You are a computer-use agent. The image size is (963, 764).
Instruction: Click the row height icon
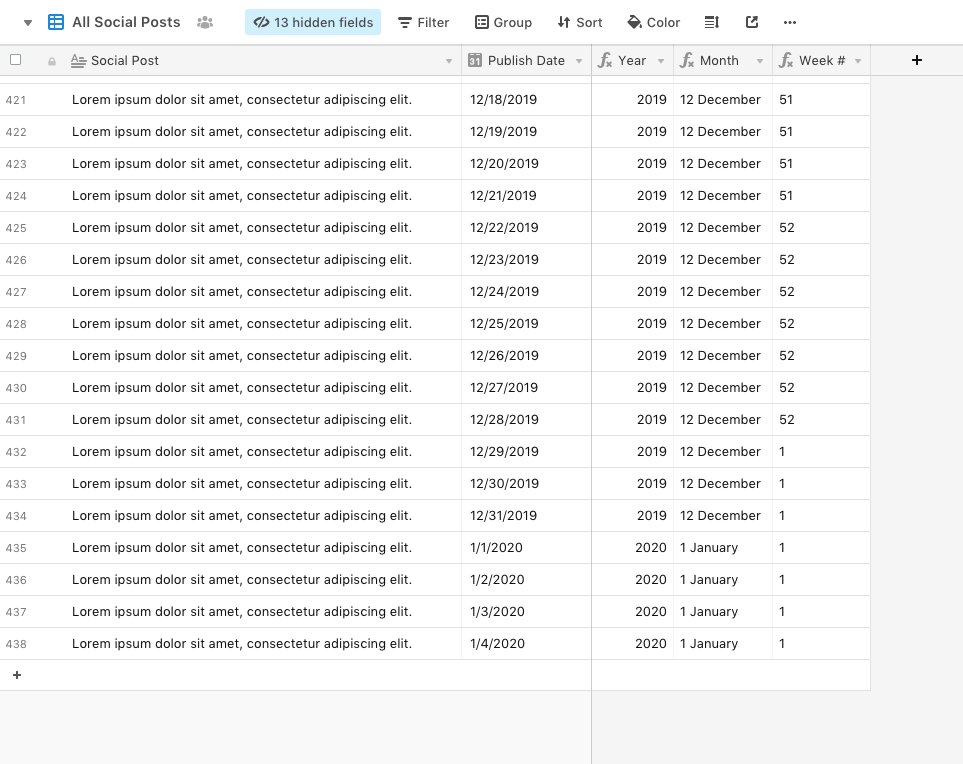pyautogui.click(x=711, y=22)
